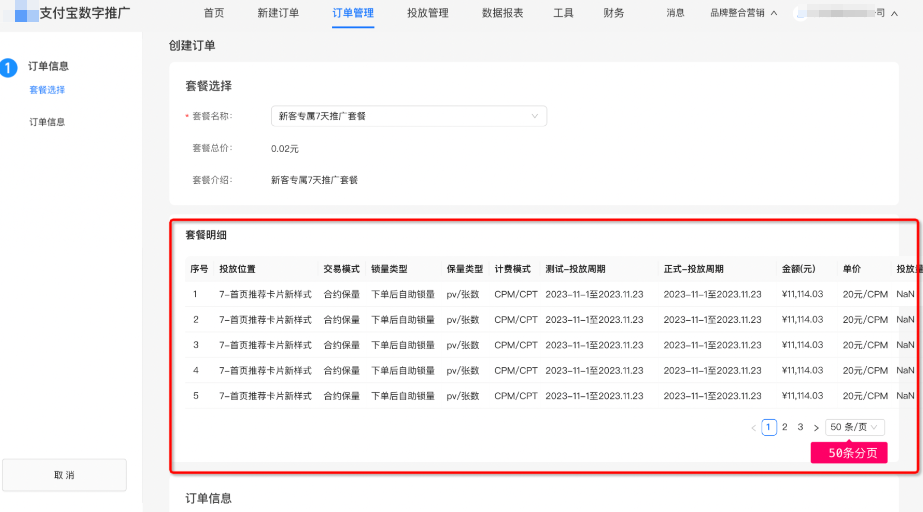Viewport: 923px width, 512px height.
Task: Open the 首页 tab
Action: [214, 13]
